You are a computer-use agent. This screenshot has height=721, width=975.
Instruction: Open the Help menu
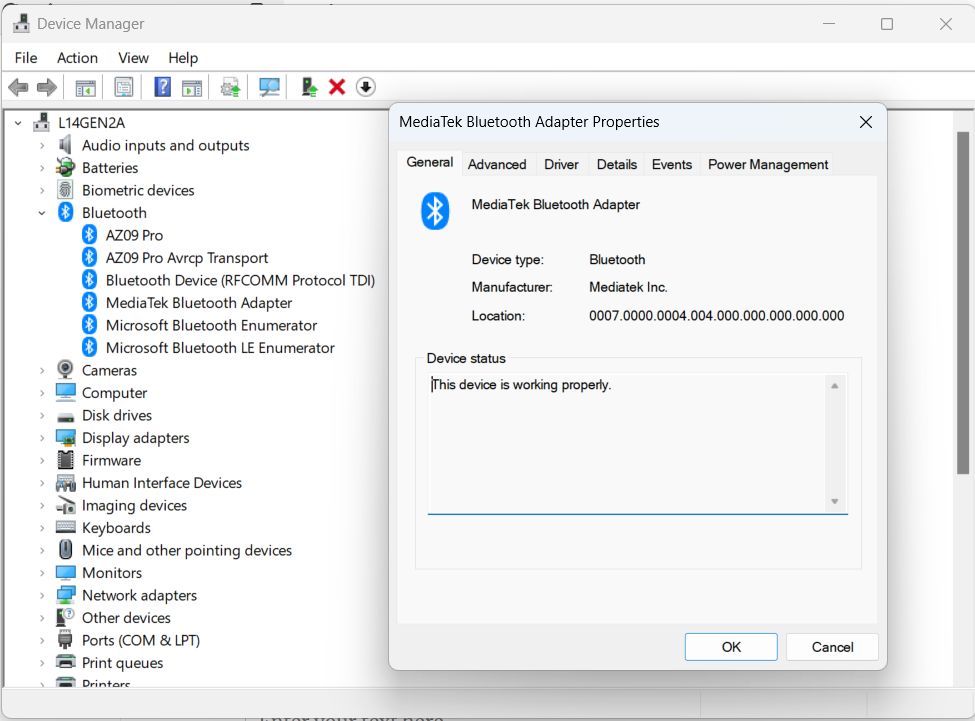[x=183, y=58]
